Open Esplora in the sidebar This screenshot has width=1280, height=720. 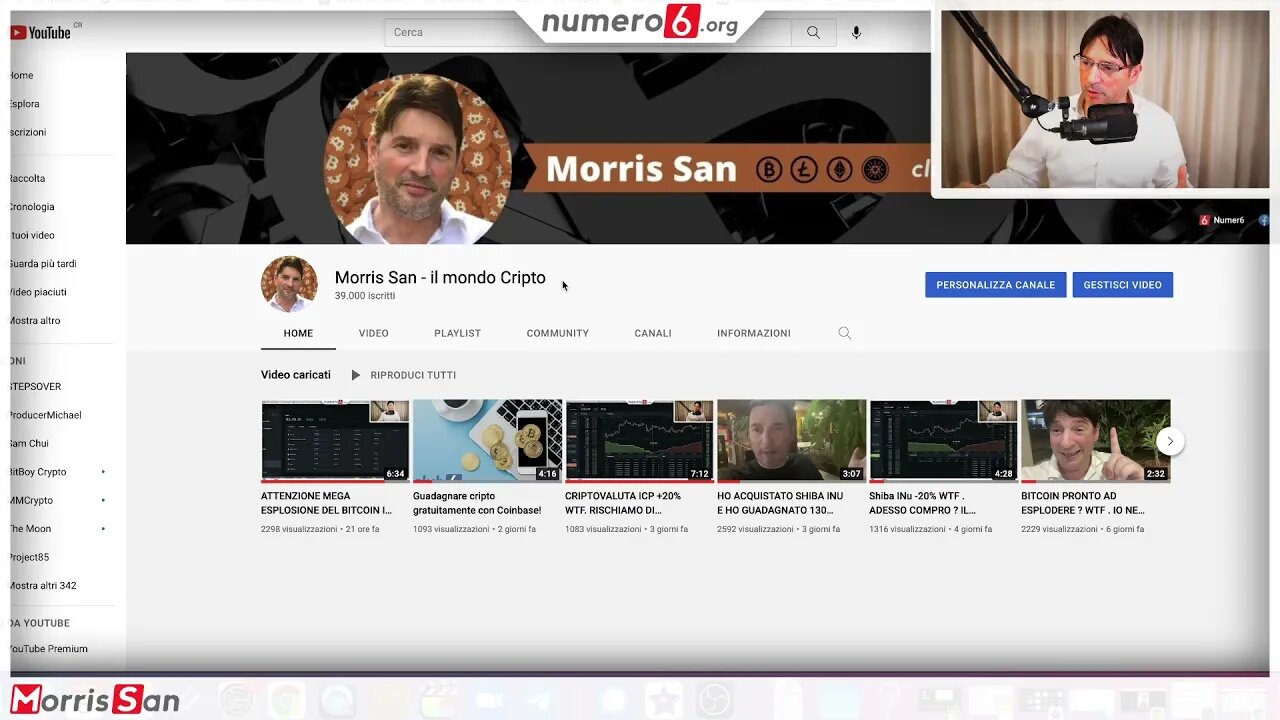point(25,104)
